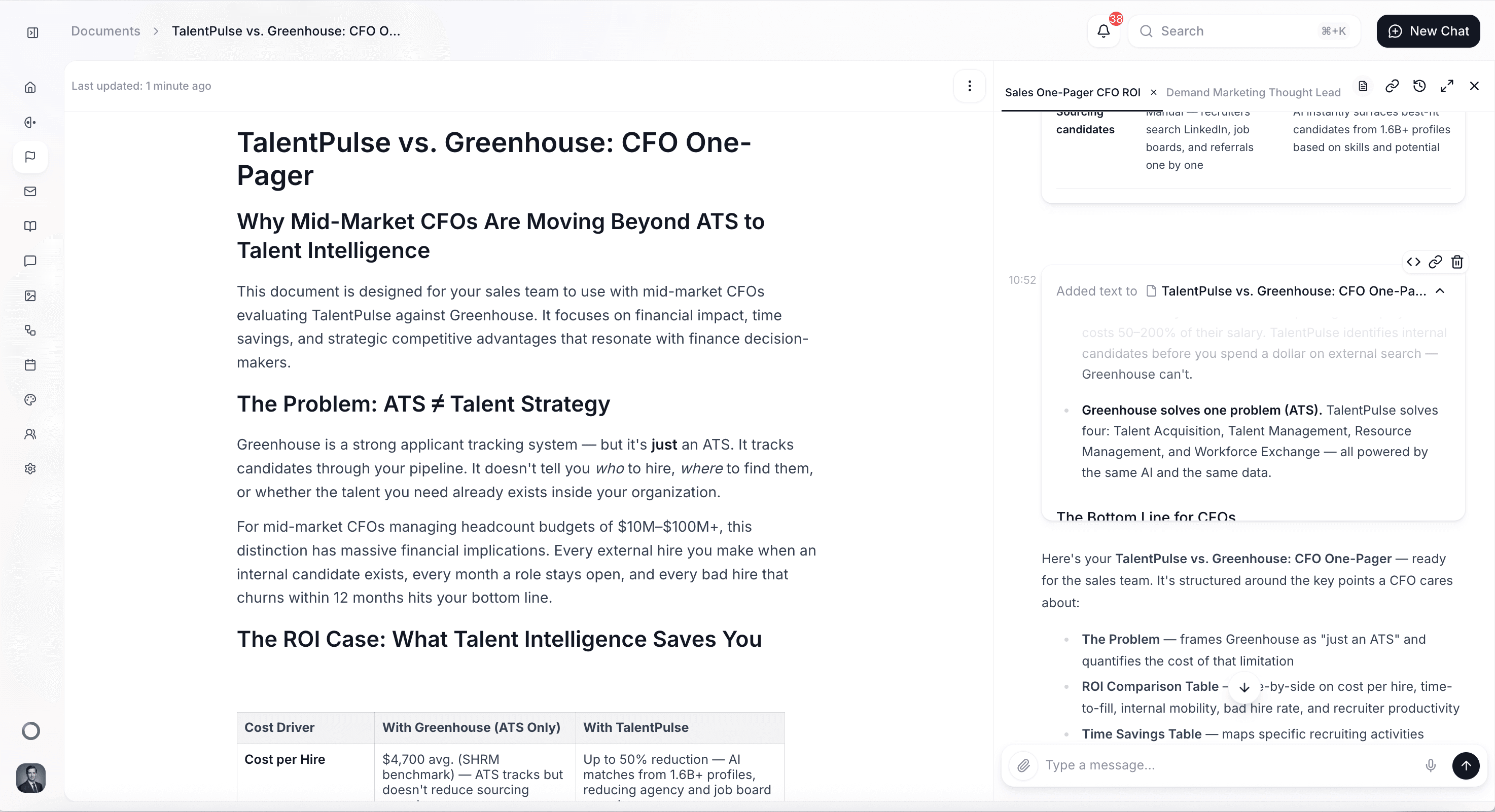Screen dimensions: 1495x812
Task: Expand the document panel to fullscreen
Action: pos(1447,85)
